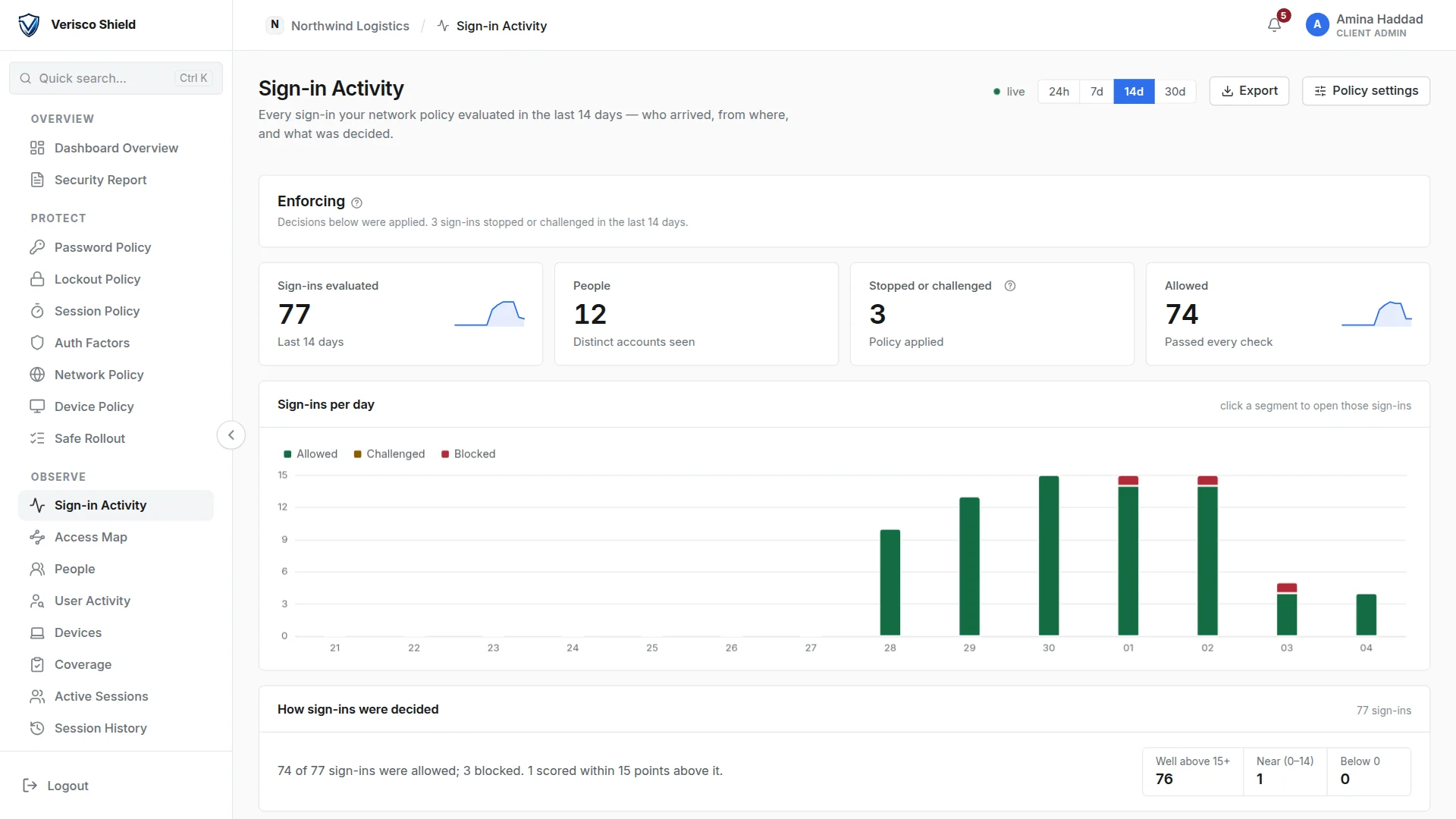View Active Sessions

tap(116, 696)
